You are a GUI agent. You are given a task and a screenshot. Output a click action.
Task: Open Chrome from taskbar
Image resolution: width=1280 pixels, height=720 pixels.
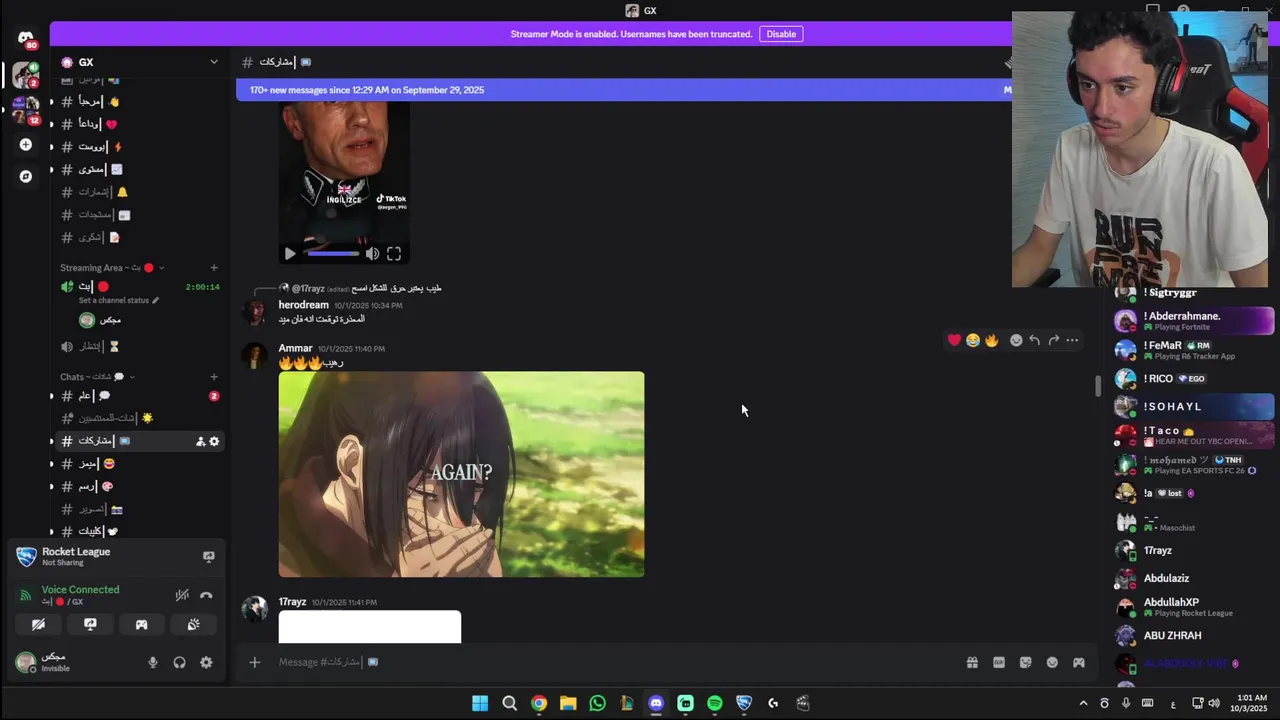(539, 704)
